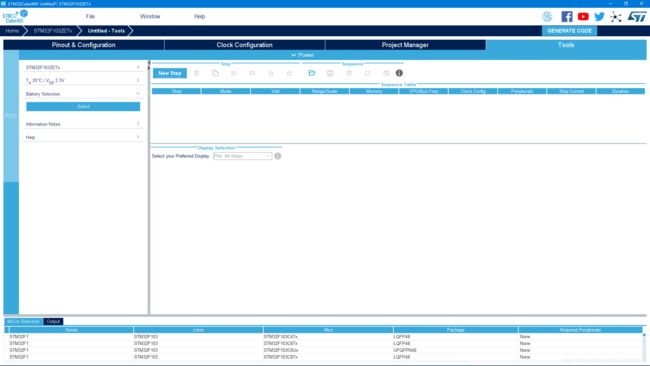
Task: Expand the TA 25°C / VDD 3.3V row
Action: tap(83, 80)
